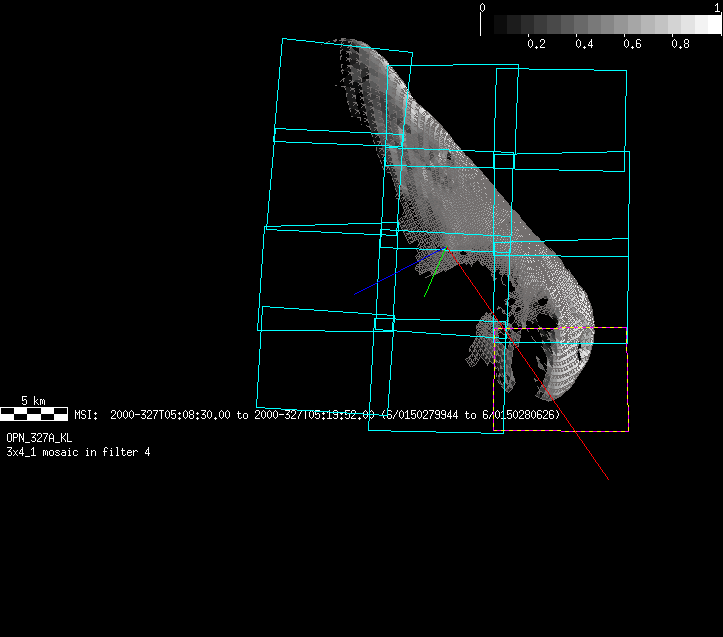Click the MSI time range text
723x637 pixels.
[x=316, y=414]
